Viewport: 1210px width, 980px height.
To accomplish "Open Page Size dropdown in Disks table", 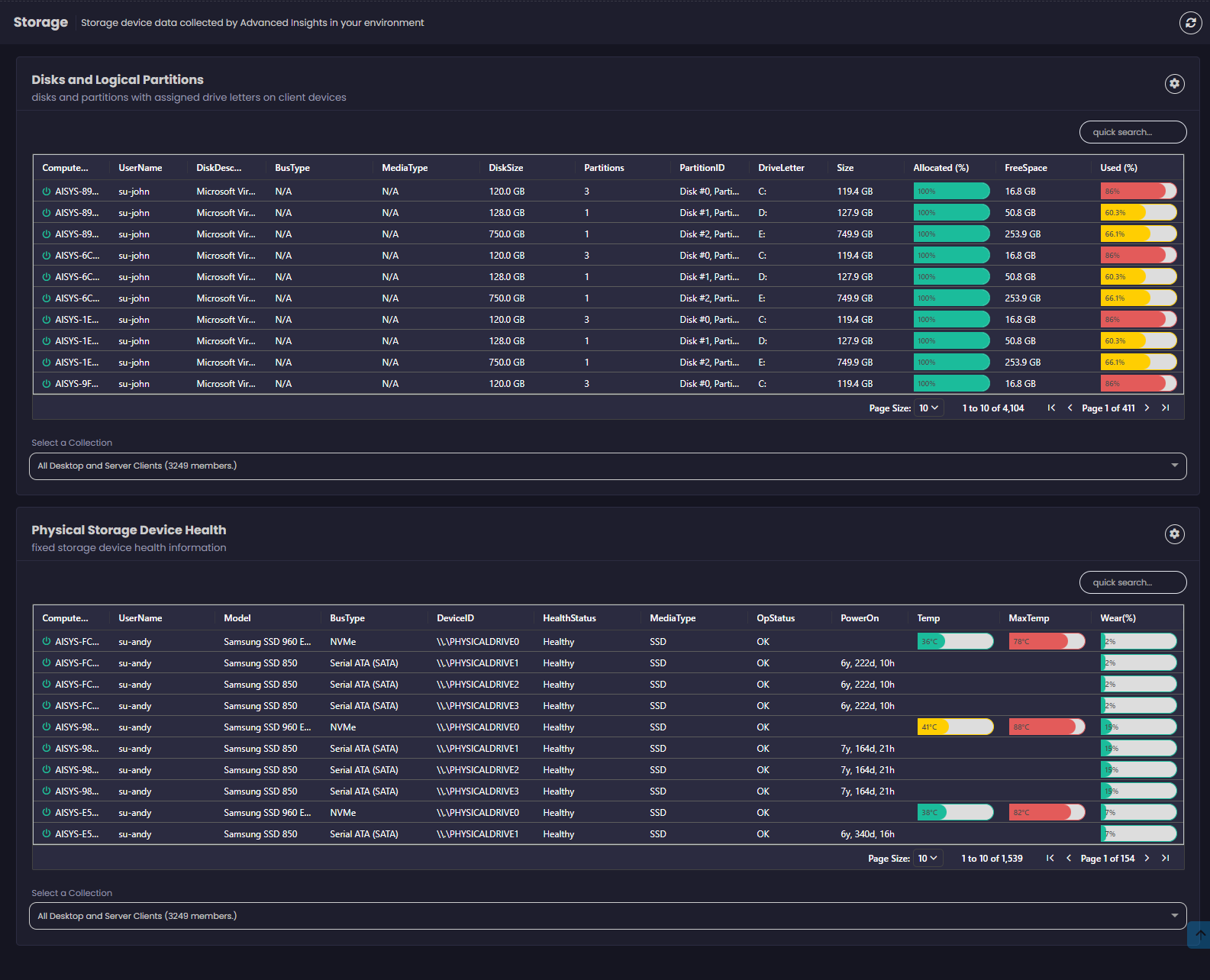I will [x=928, y=408].
